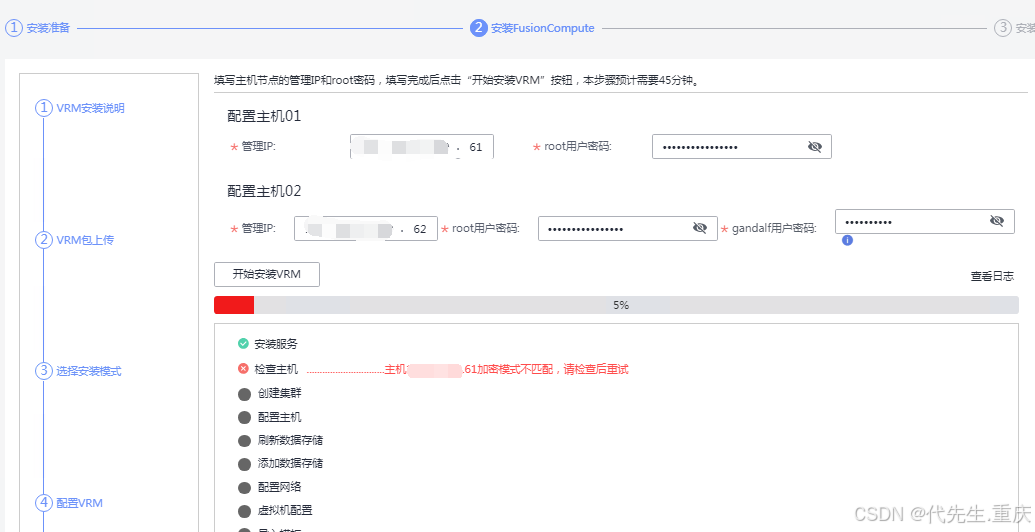Open the 查看日志 link
This screenshot has width=1035, height=532.
[992, 276]
